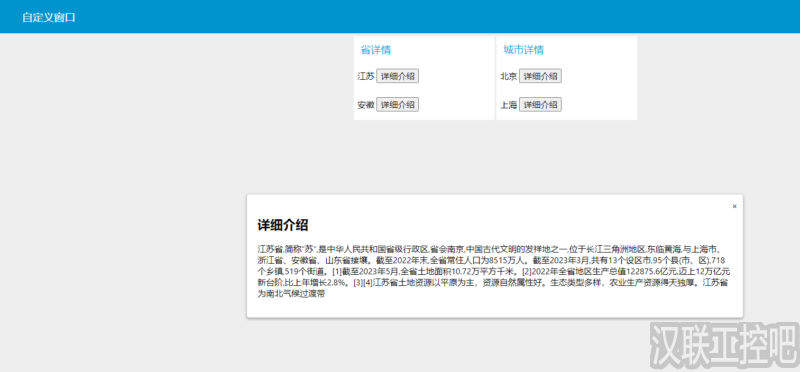Click the 上海 label
This screenshot has width=800, height=372.
tap(509, 105)
